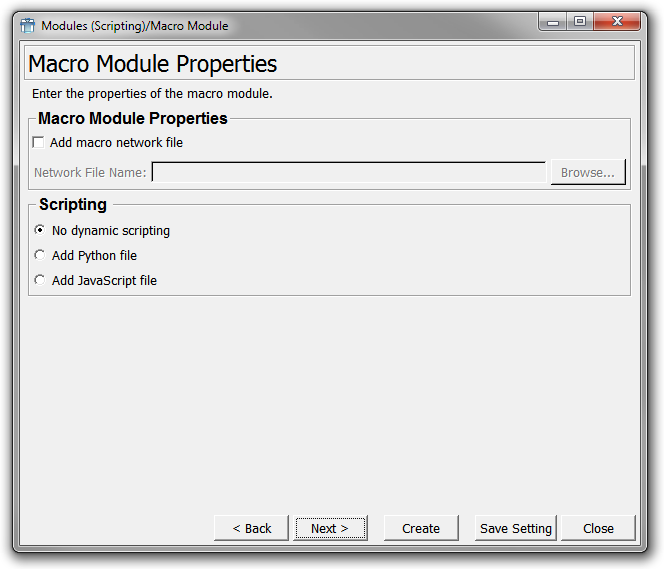Screen dimensions: 664x569
Task: Click the Network File Name label
Action: click(x=90, y=173)
